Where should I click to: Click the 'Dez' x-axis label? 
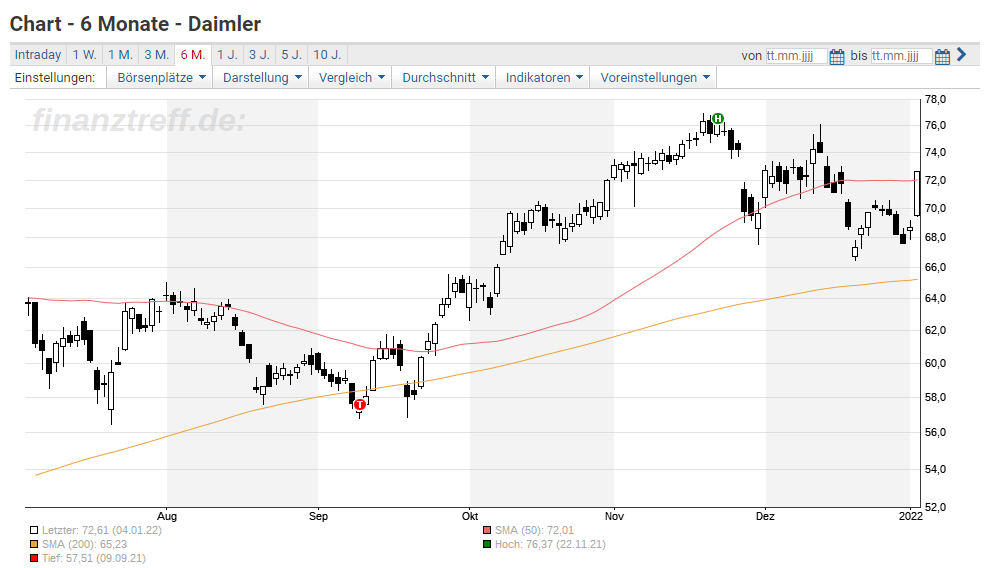tap(765, 516)
